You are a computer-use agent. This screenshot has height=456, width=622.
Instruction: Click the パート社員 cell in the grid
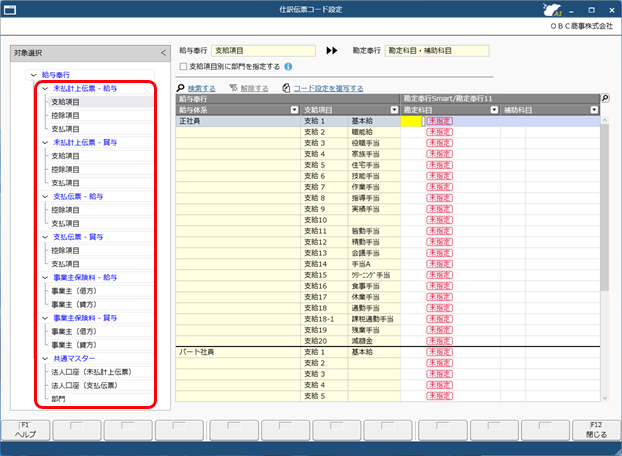[238, 352]
